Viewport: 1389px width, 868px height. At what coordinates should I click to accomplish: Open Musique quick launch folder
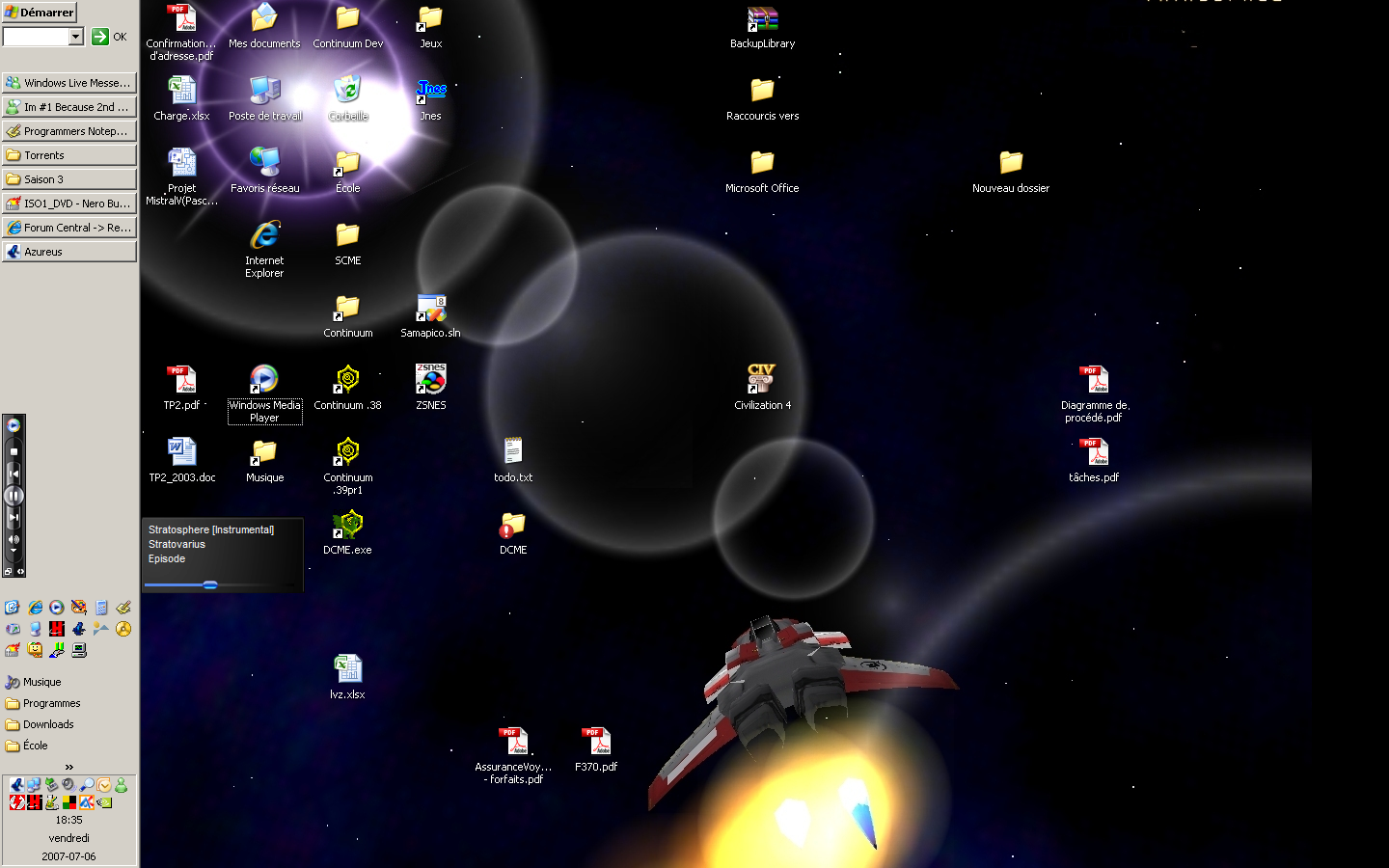[33, 682]
